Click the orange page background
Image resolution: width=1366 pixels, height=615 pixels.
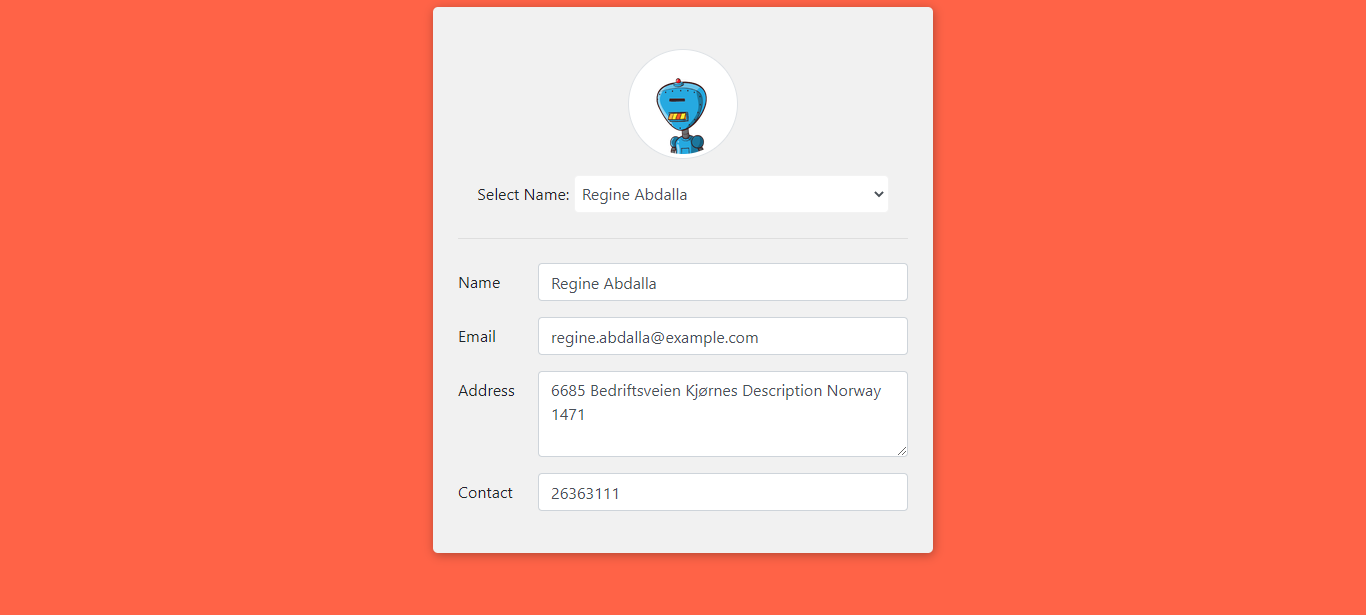coord(200,300)
